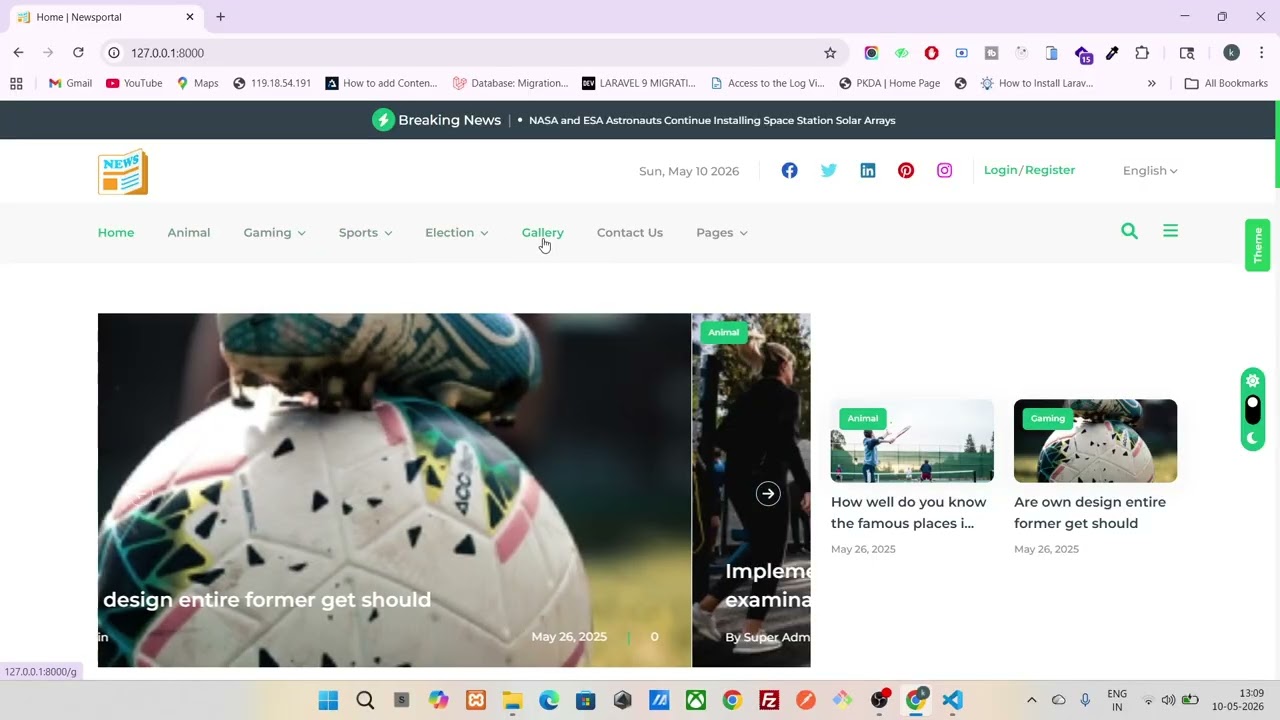The image size is (1280, 720).
Task: Click the Breaking News lightning icon
Action: tap(383, 120)
